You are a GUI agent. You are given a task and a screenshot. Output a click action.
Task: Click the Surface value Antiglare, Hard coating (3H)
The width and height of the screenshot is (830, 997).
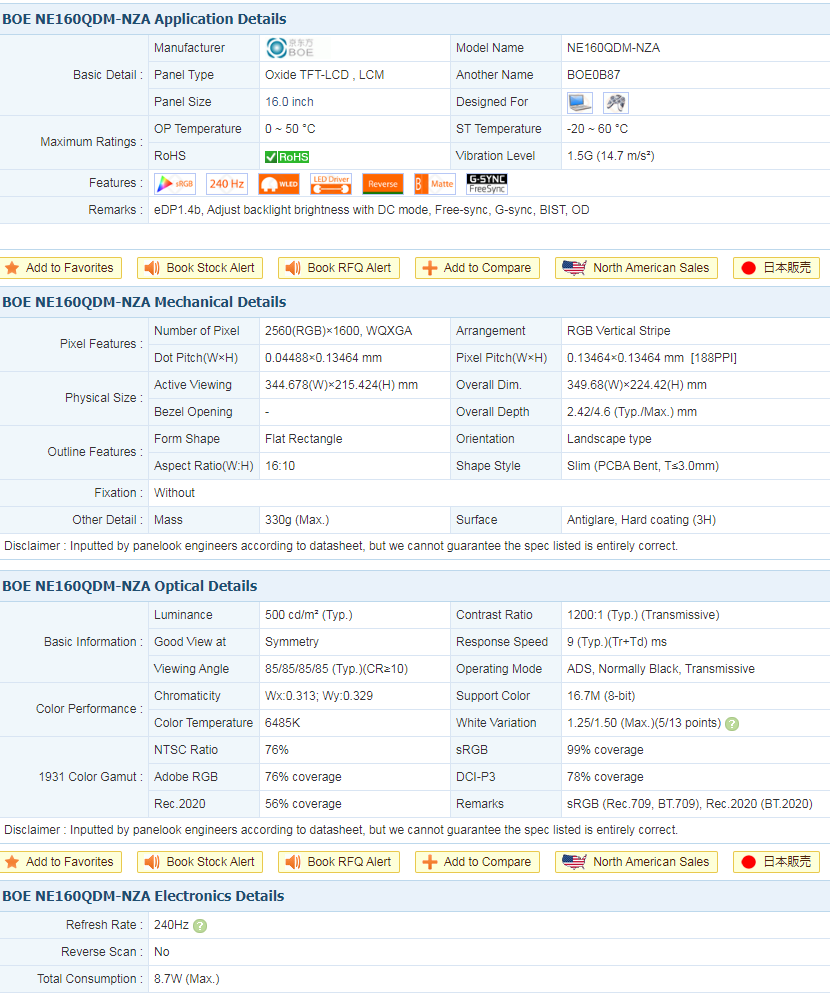click(641, 520)
